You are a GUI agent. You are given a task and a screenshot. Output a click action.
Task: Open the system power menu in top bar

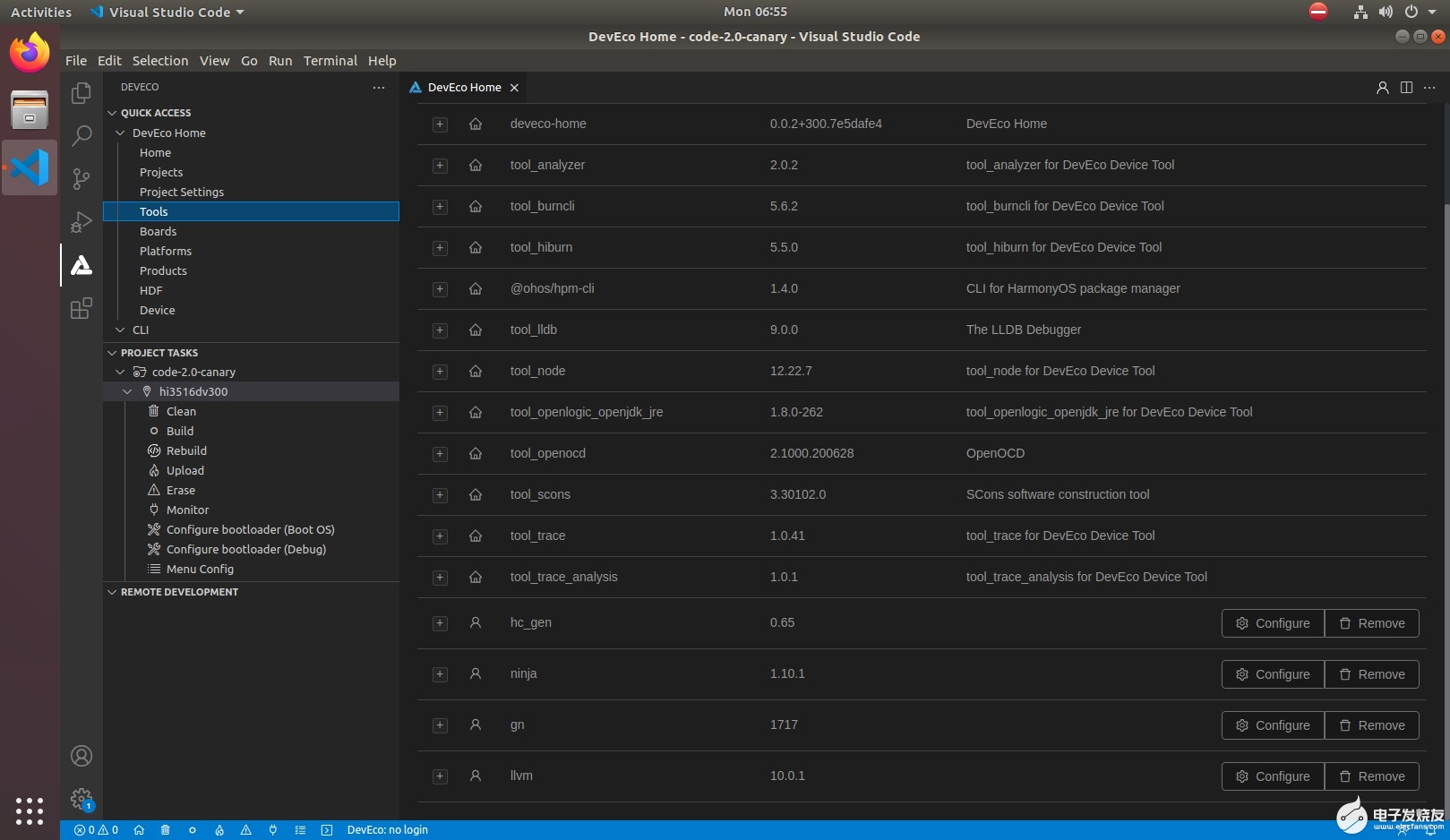pos(1419,12)
